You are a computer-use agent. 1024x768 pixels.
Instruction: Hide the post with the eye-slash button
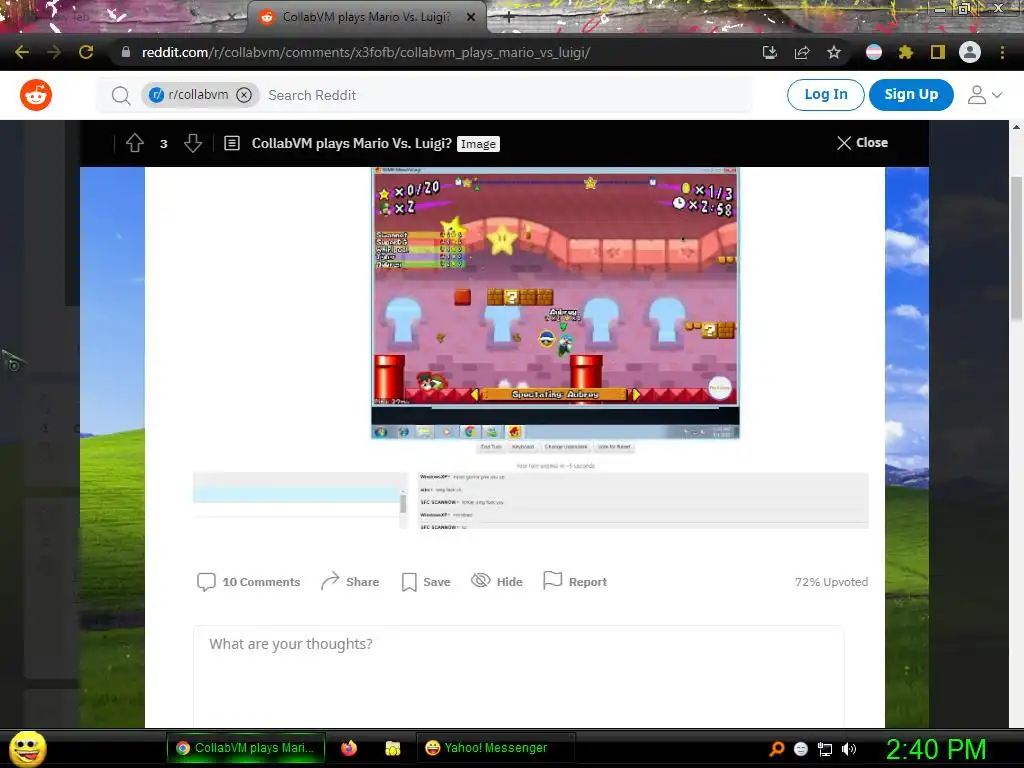(497, 582)
